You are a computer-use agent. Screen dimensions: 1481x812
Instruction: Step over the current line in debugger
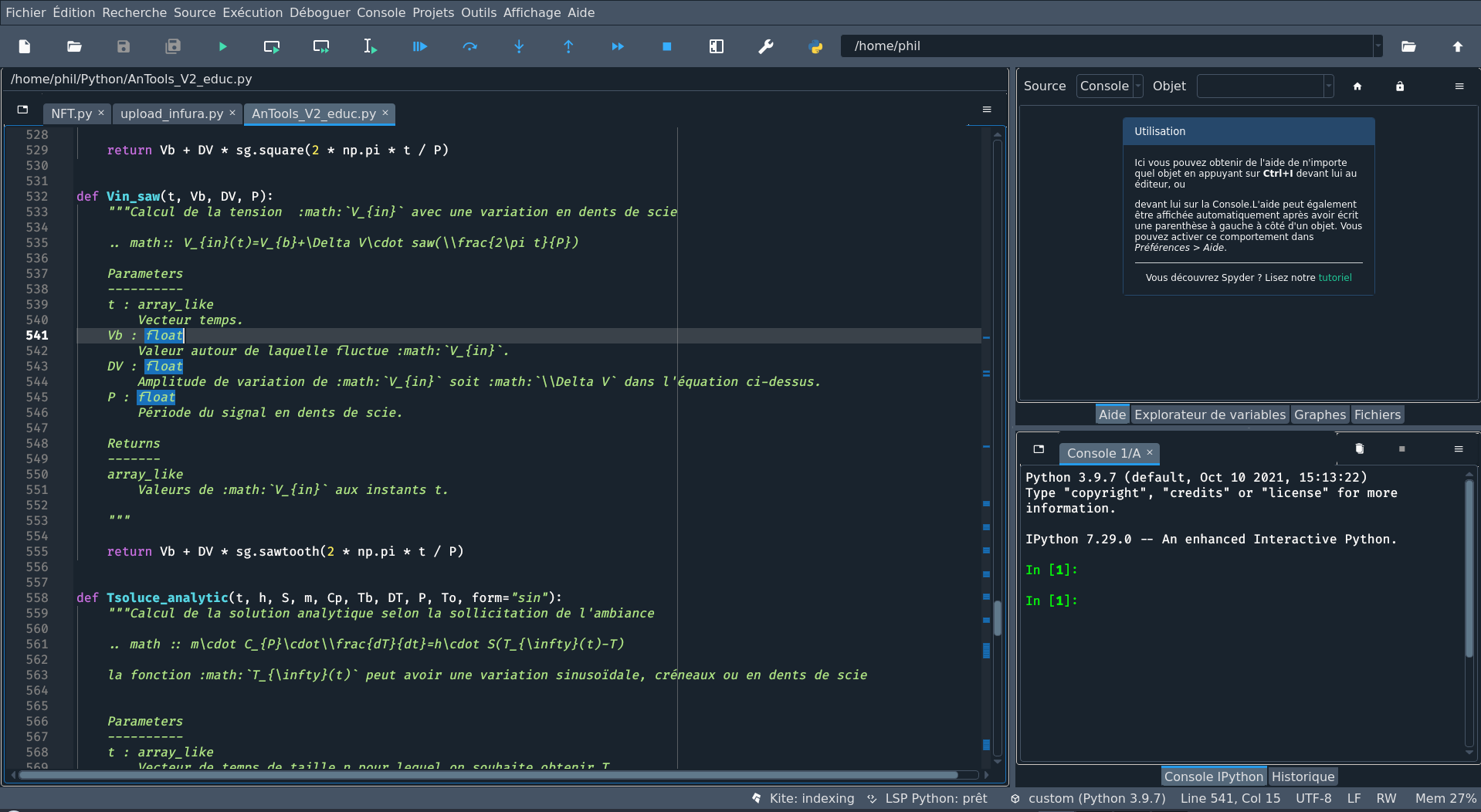(469, 46)
